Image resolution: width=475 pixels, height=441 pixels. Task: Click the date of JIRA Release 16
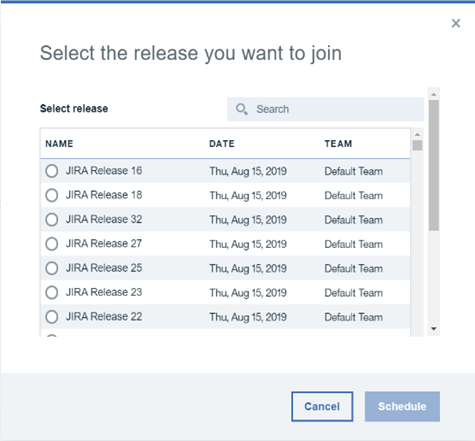click(248, 171)
